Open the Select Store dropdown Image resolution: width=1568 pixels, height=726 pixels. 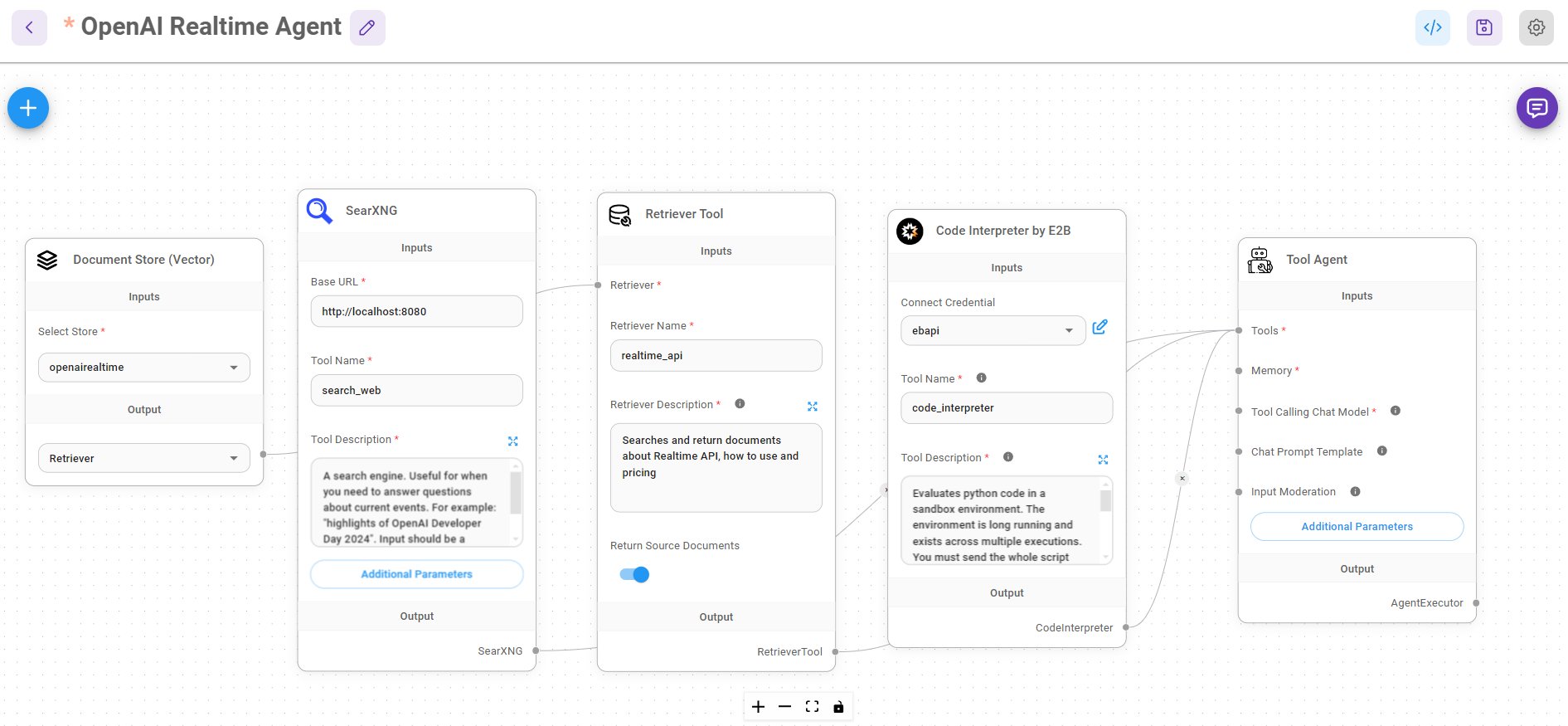[144, 368]
